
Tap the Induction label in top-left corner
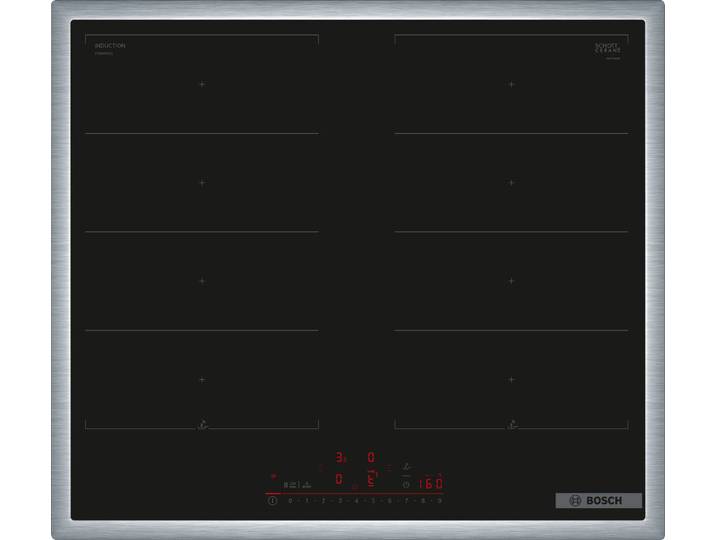tap(110, 46)
